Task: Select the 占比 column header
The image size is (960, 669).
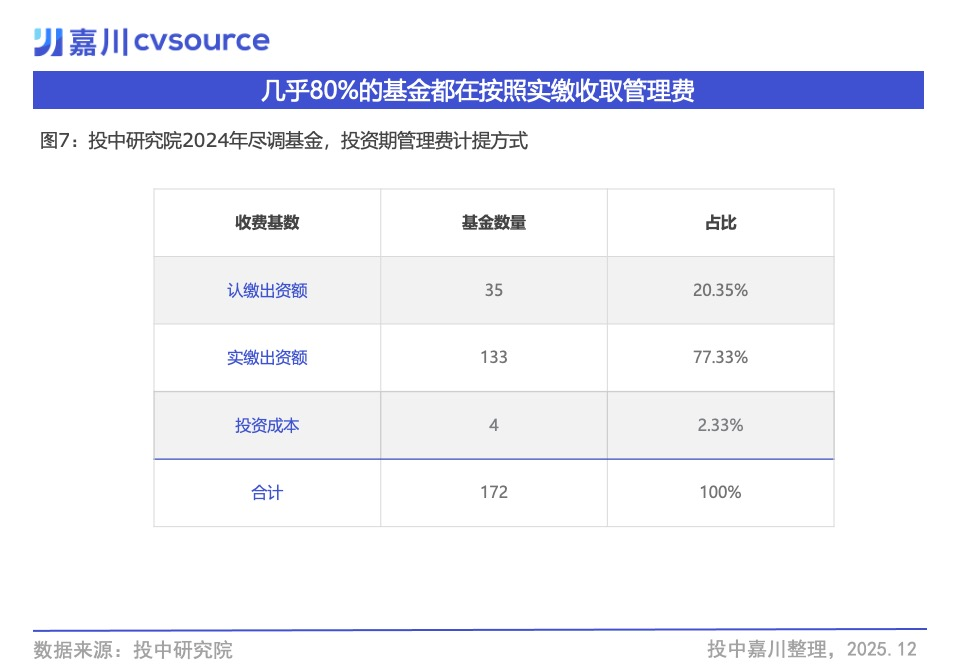Action: (720, 223)
